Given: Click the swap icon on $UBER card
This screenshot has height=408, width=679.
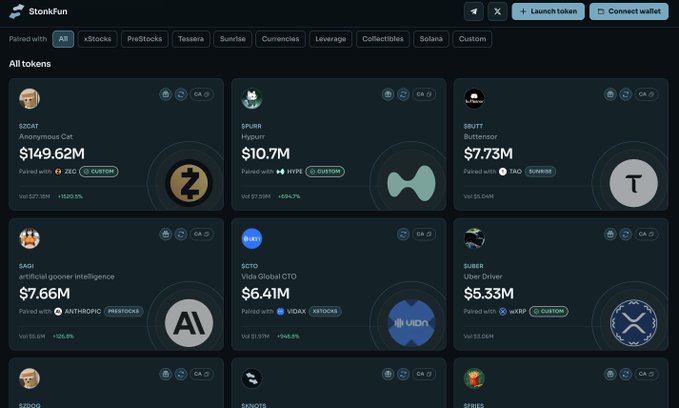Looking at the screenshot, I should click(626, 234).
